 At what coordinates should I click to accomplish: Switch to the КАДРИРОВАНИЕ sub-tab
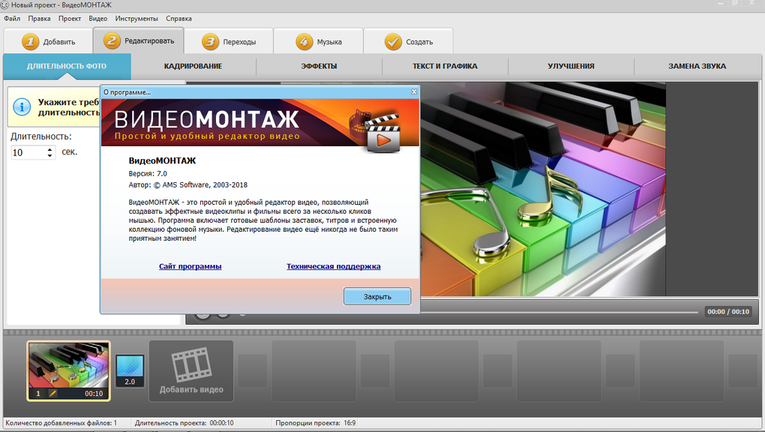[193, 66]
